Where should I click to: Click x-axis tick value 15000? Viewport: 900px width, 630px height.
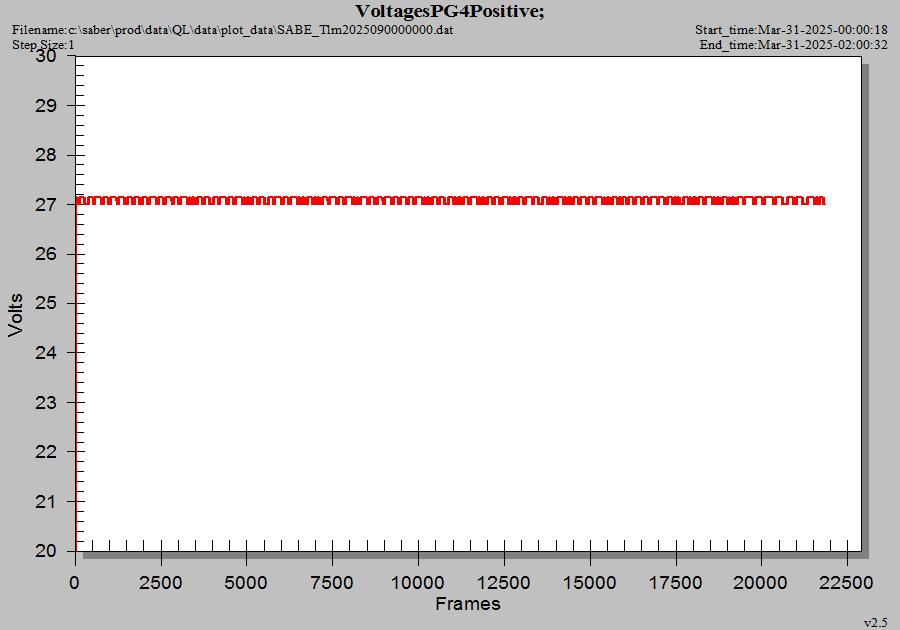(589, 583)
